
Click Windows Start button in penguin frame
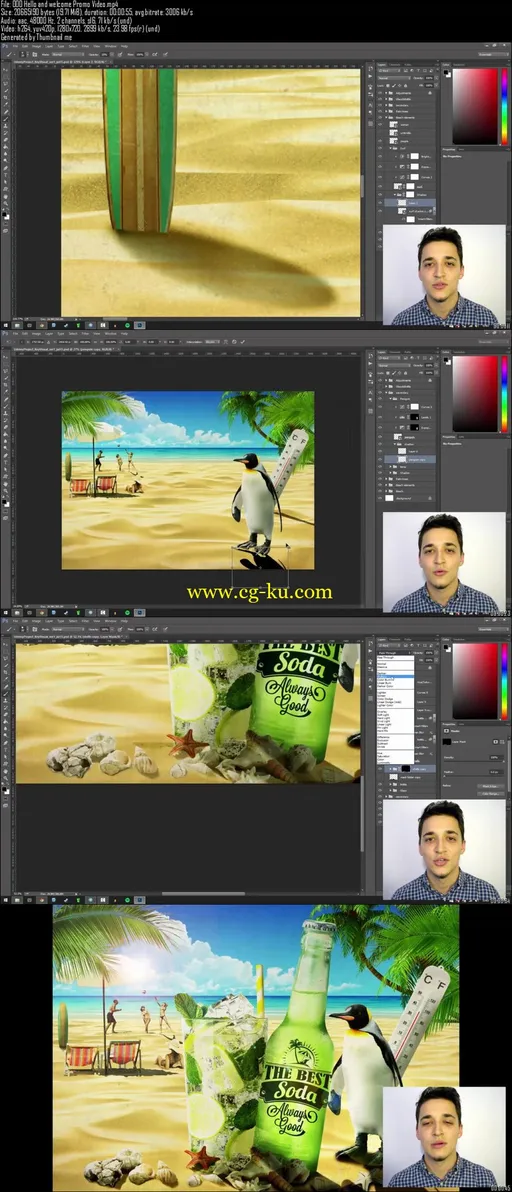(x=5, y=612)
